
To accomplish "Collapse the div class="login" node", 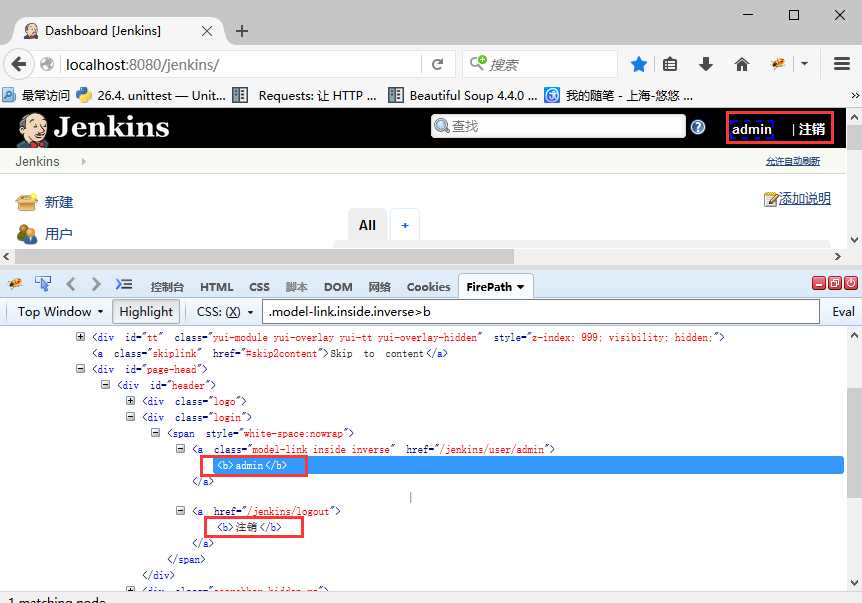I will click(130, 416).
